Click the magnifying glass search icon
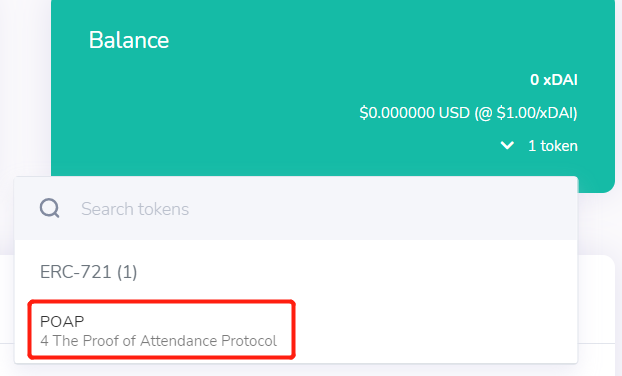The image size is (622, 376). [x=50, y=208]
